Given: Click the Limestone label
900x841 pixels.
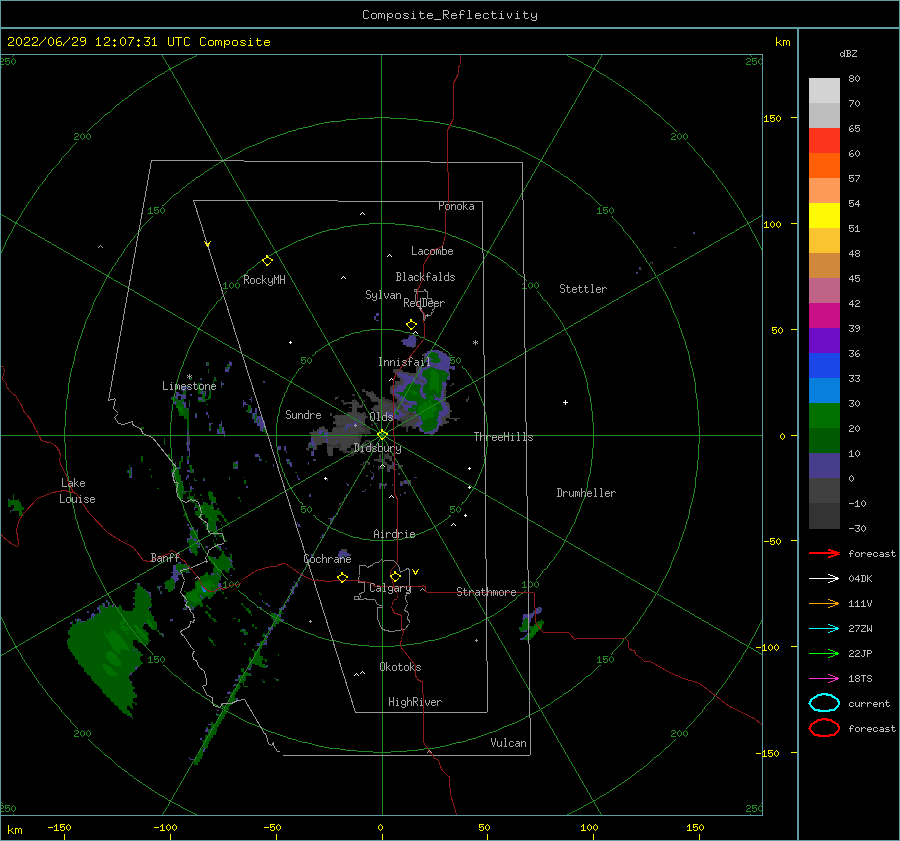Looking at the screenshot, I should tap(189, 386).
